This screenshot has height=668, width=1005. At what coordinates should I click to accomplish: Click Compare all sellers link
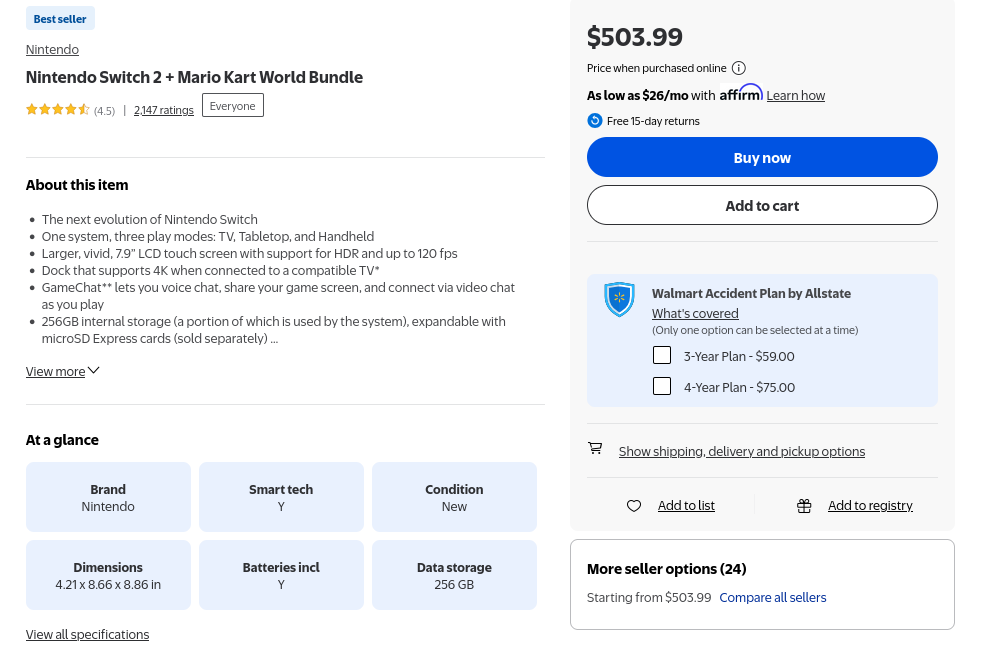[772, 597]
